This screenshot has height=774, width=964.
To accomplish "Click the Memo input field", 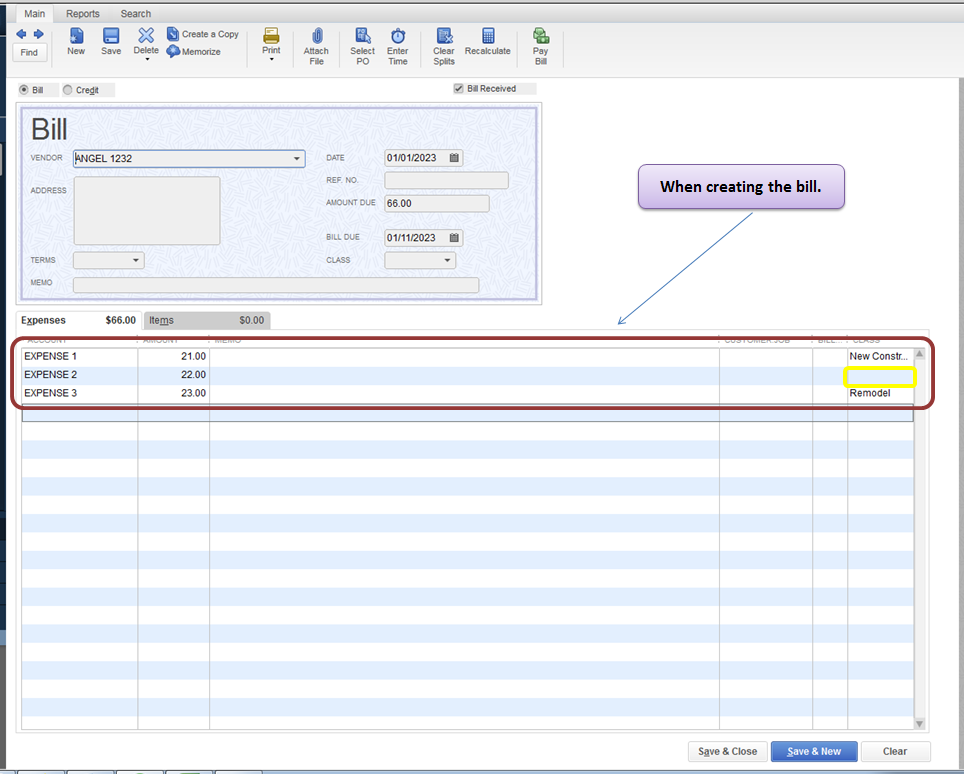I will point(275,285).
